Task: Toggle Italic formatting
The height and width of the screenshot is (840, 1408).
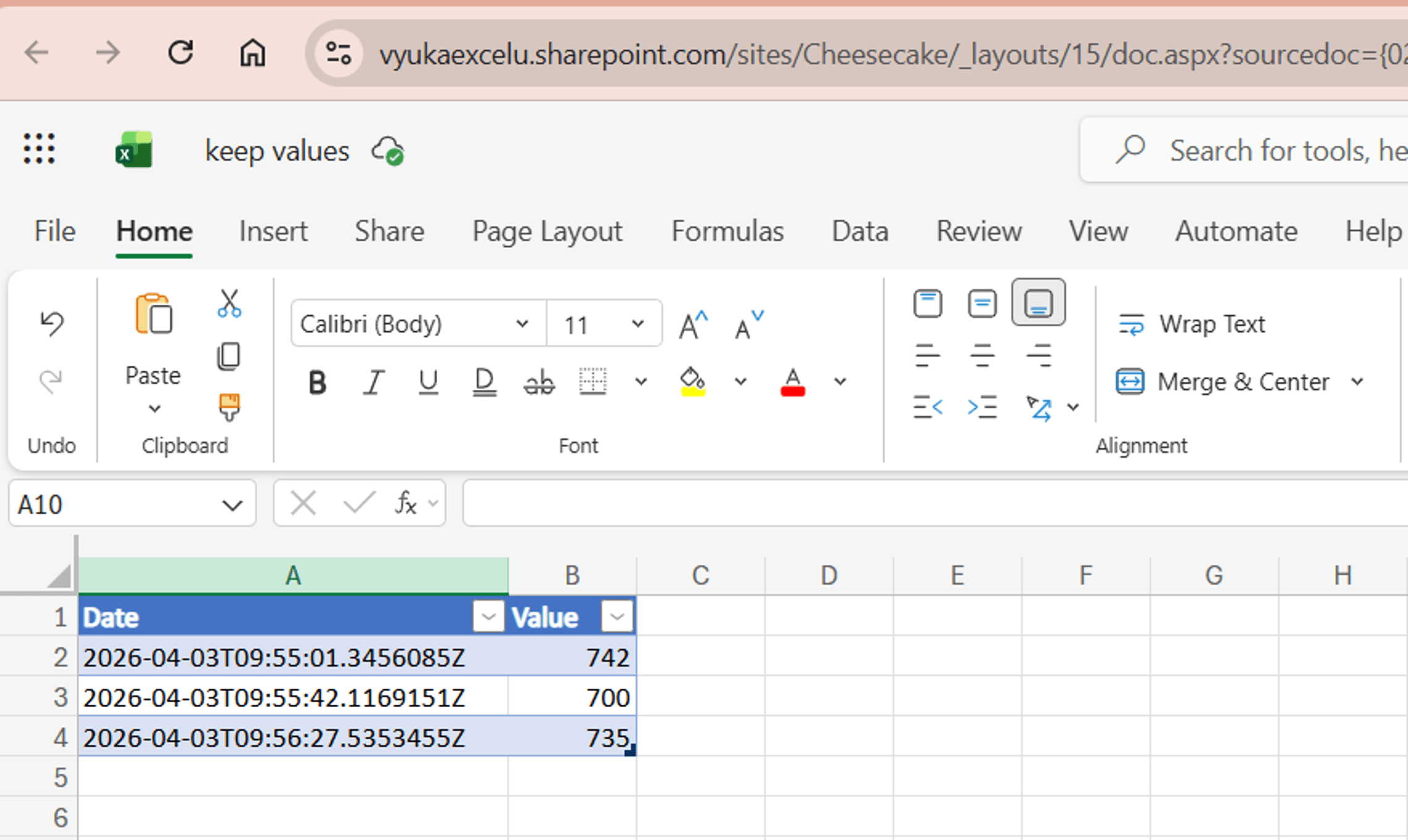Action: [x=373, y=382]
